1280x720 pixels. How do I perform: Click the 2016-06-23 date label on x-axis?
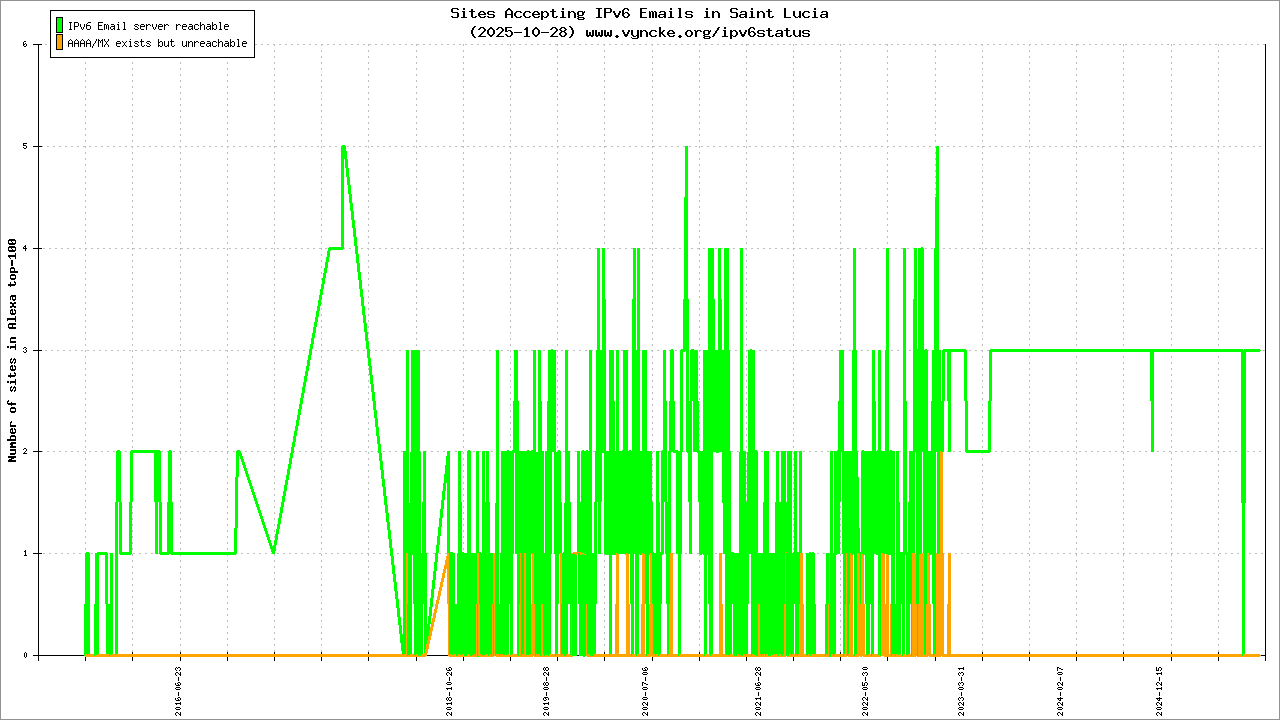click(179, 690)
